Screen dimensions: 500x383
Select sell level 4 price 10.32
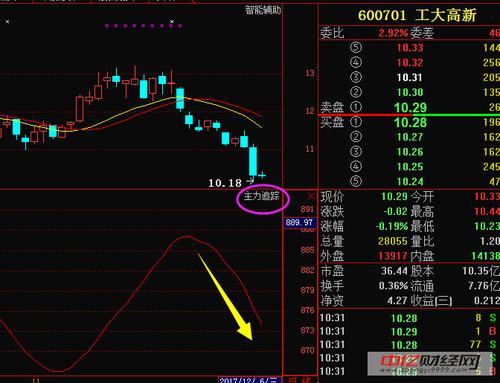[410, 63]
